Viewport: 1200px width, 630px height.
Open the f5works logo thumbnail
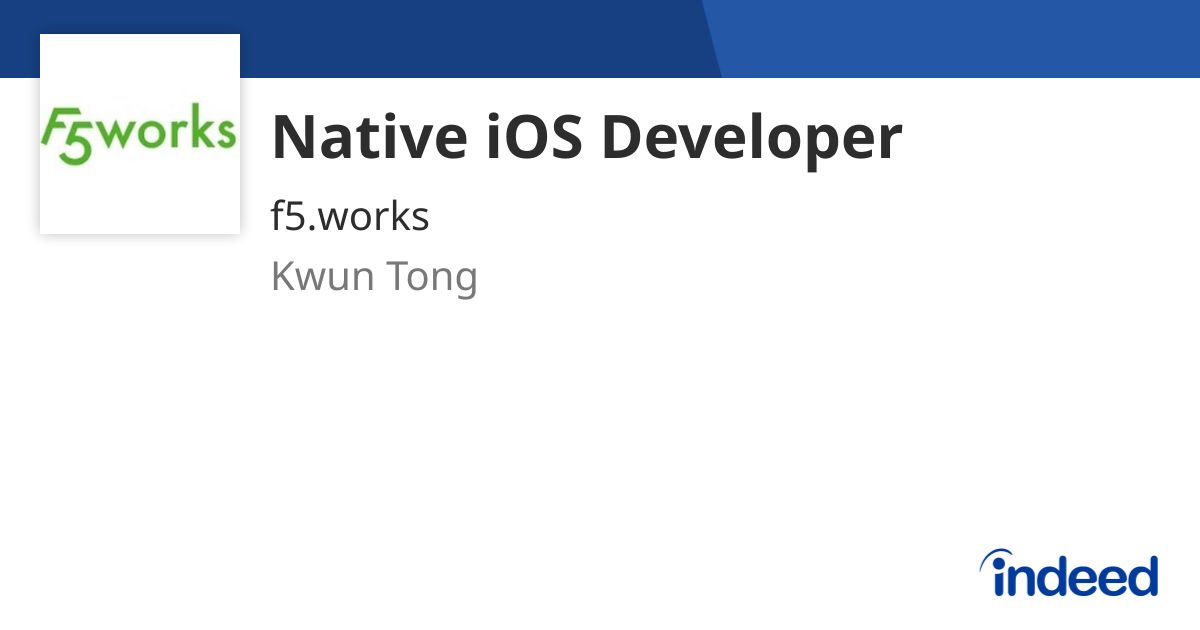coord(140,134)
